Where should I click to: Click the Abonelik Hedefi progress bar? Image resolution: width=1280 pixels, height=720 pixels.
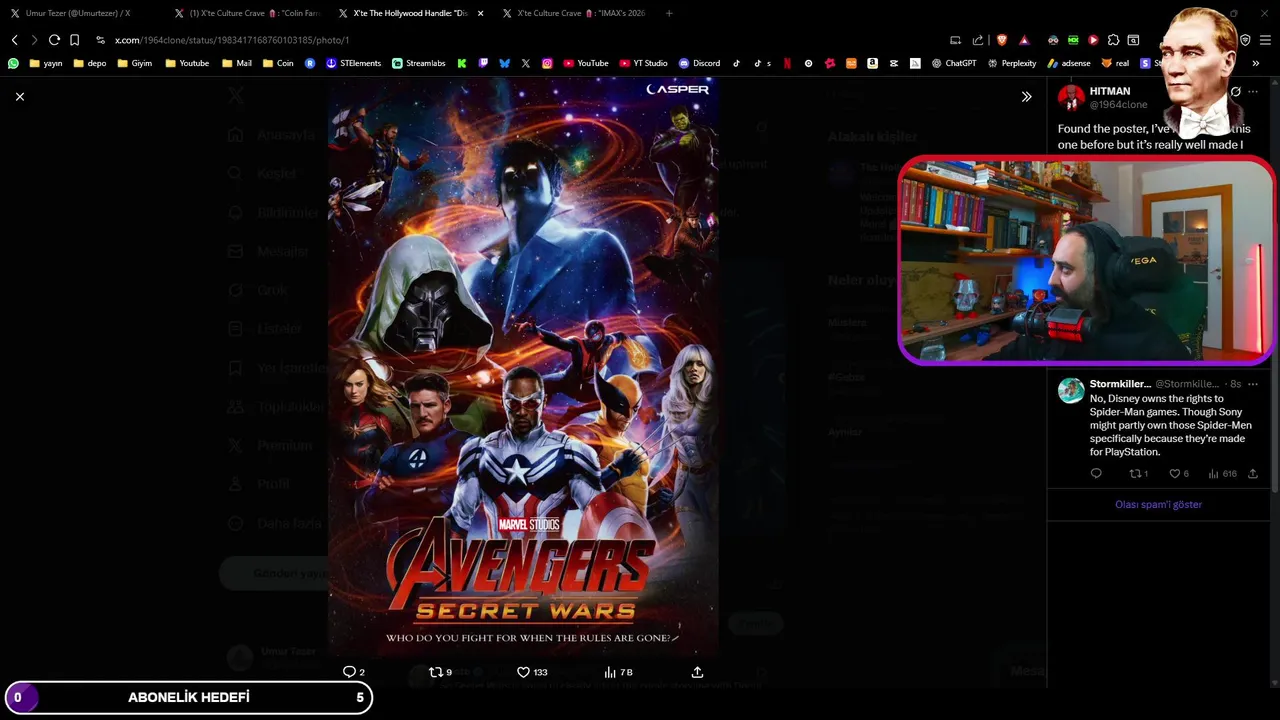click(188, 698)
